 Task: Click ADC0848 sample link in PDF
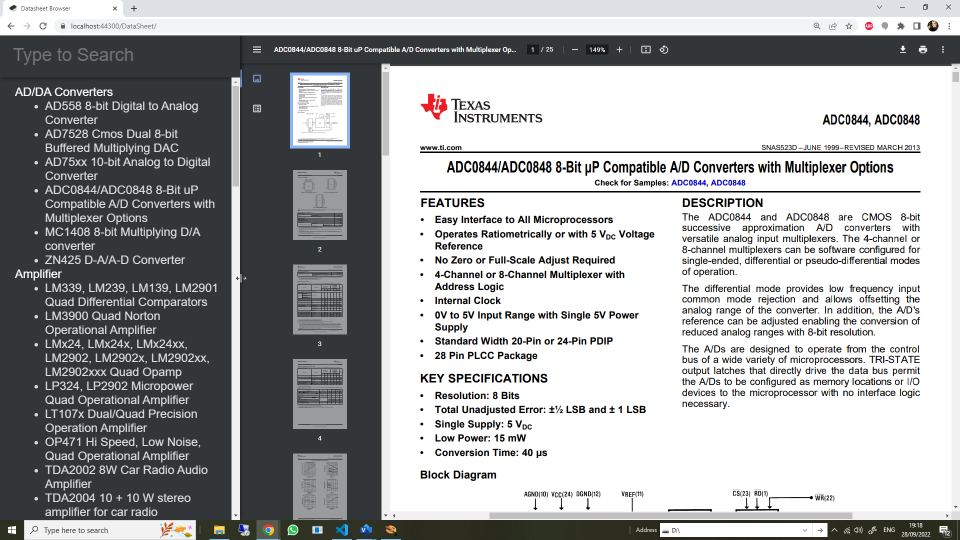click(x=728, y=183)
